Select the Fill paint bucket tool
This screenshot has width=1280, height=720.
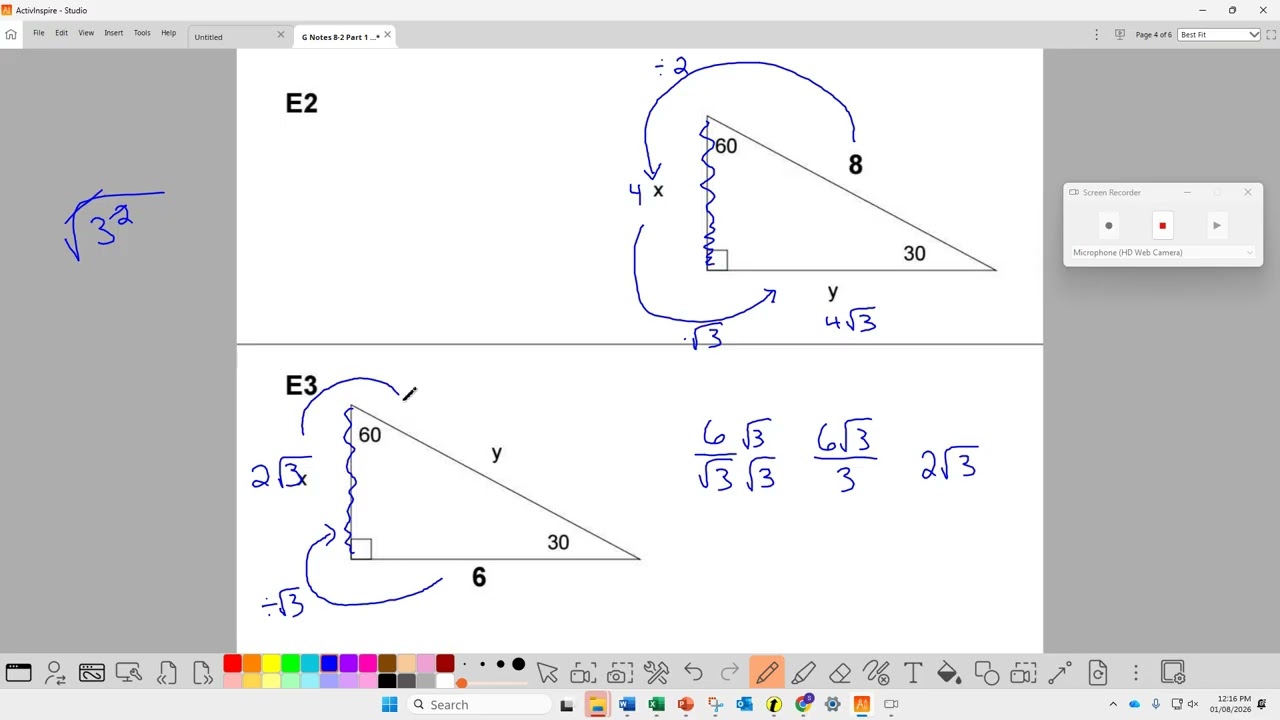tap(950, 673)
